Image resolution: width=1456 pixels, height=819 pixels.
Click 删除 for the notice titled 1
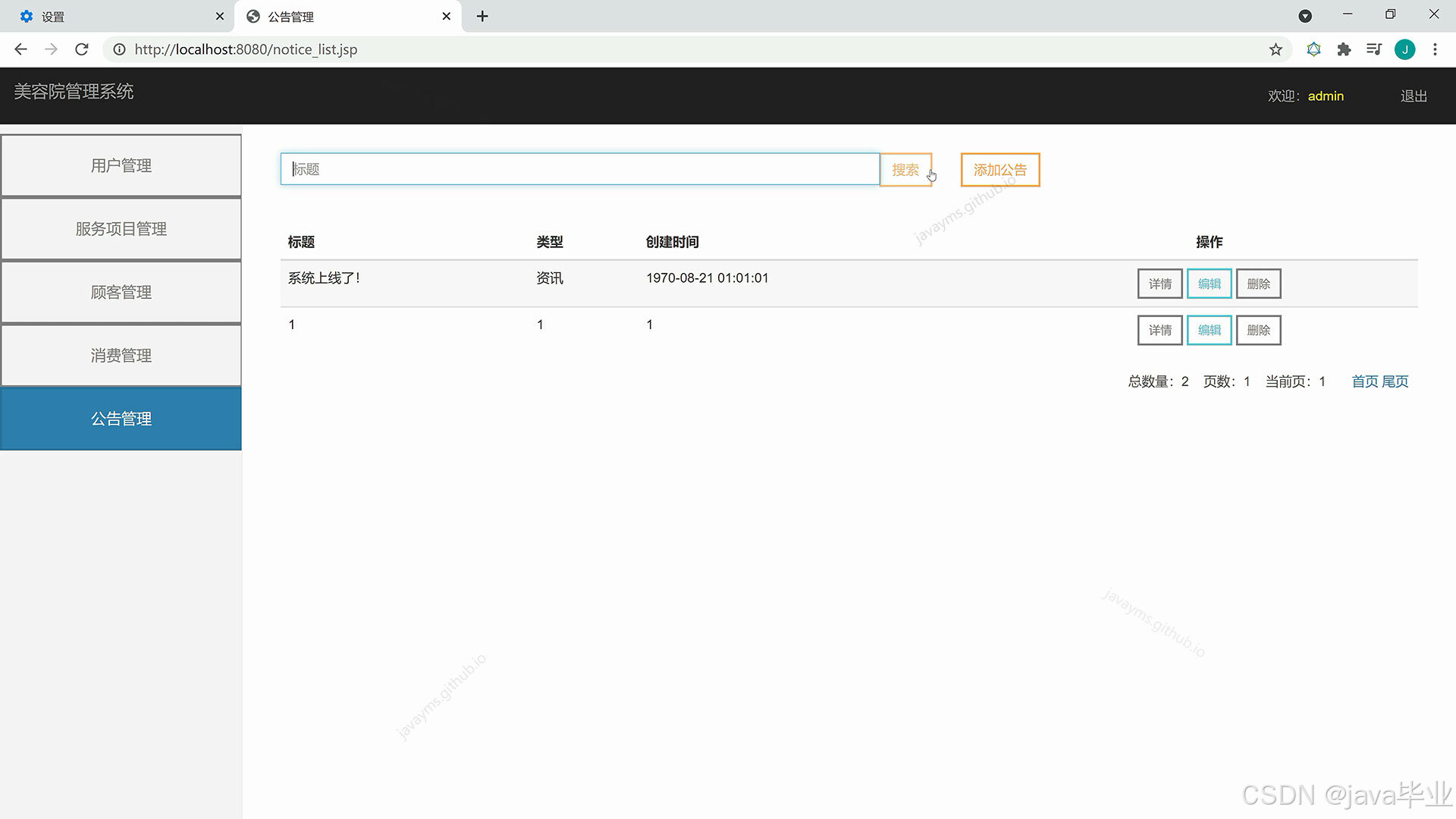pyautogui.click(x=1258, y=330)
